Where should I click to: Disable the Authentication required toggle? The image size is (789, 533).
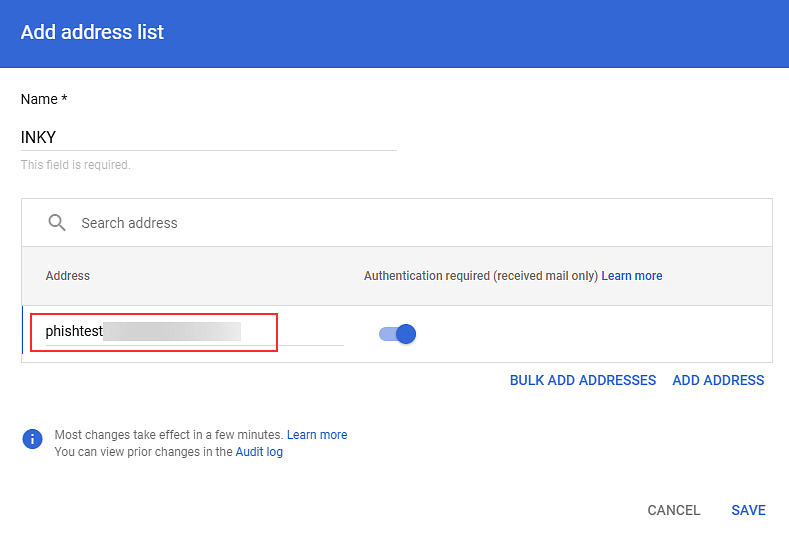point(398,334)
